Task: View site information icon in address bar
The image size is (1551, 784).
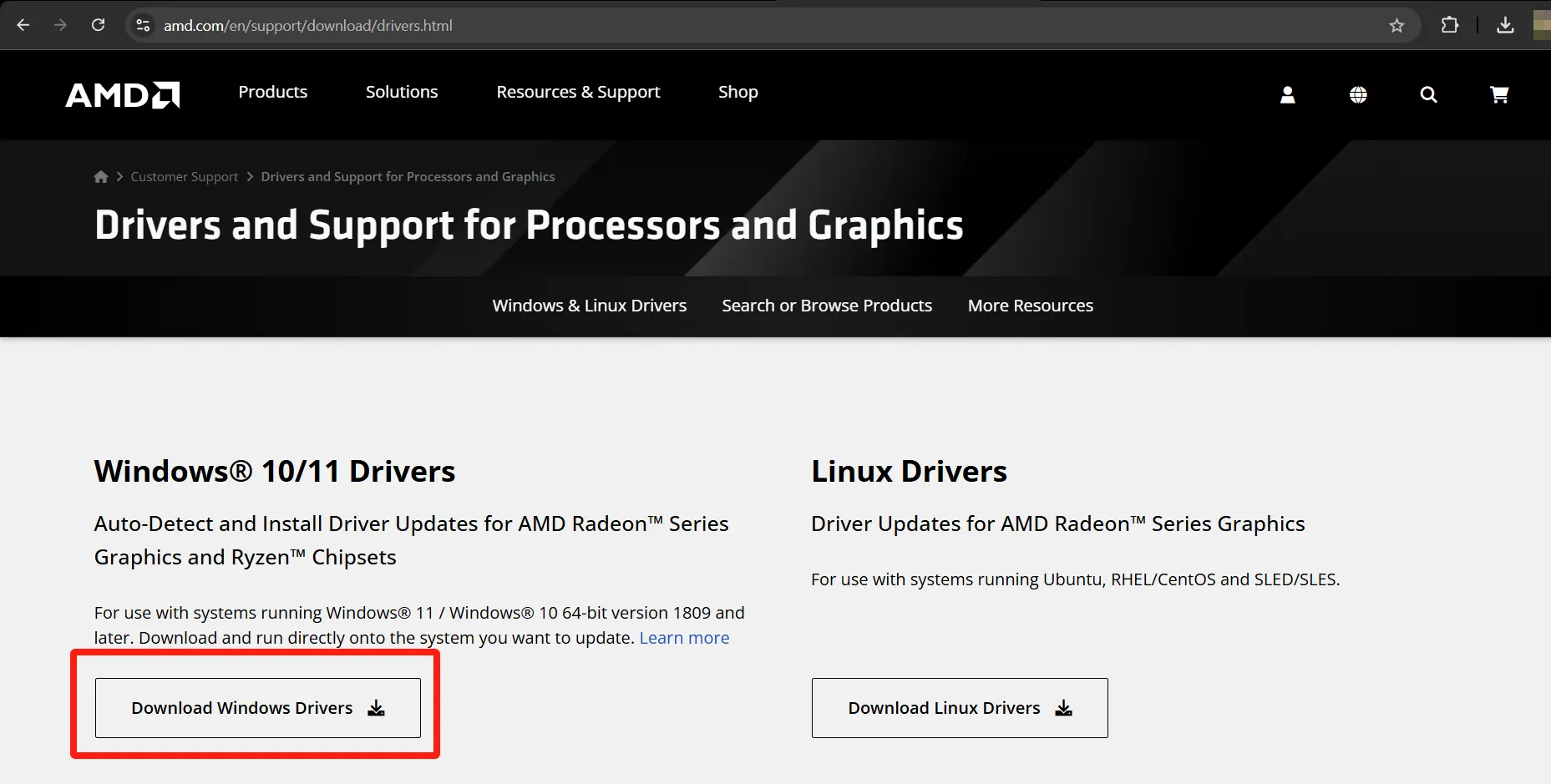Action: [144, 26]
